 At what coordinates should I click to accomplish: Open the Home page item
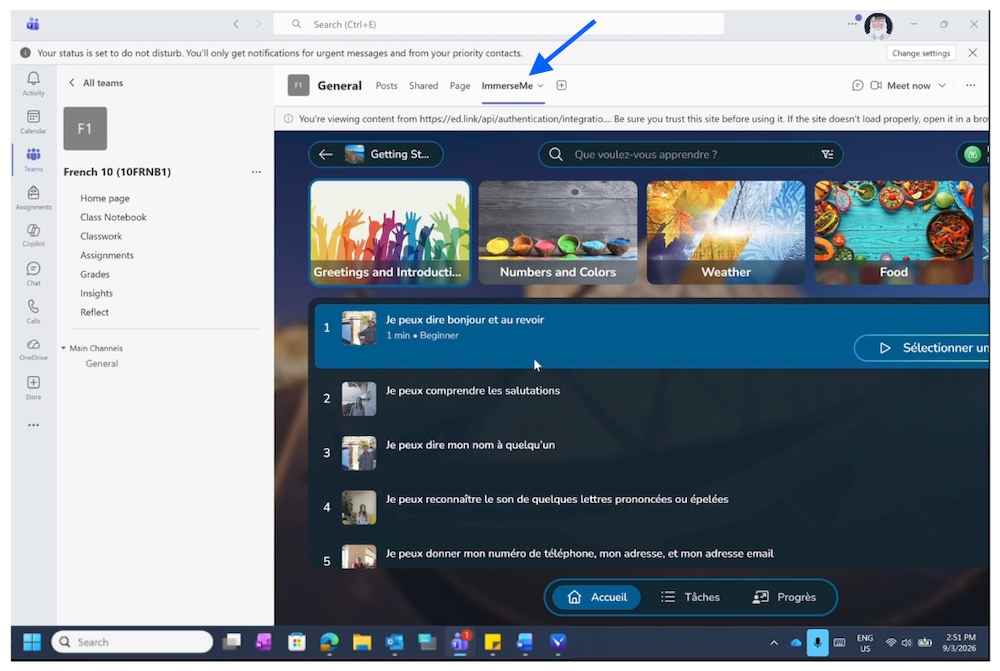click(x=105, y=198)
